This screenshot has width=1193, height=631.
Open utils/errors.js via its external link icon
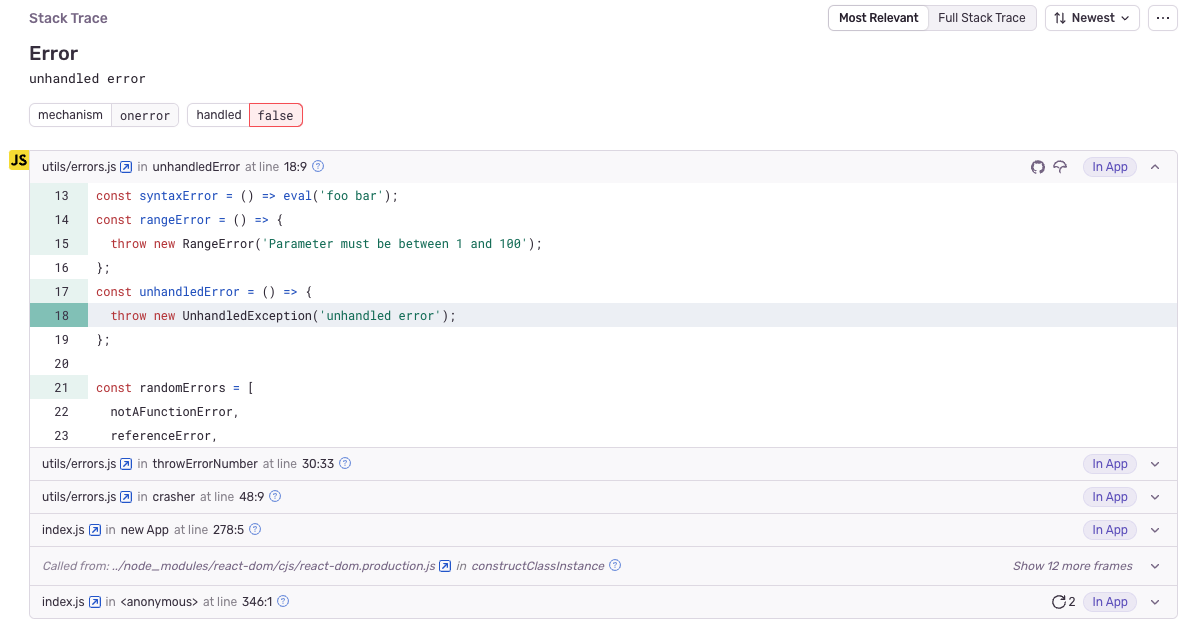[x=126, y=167]
